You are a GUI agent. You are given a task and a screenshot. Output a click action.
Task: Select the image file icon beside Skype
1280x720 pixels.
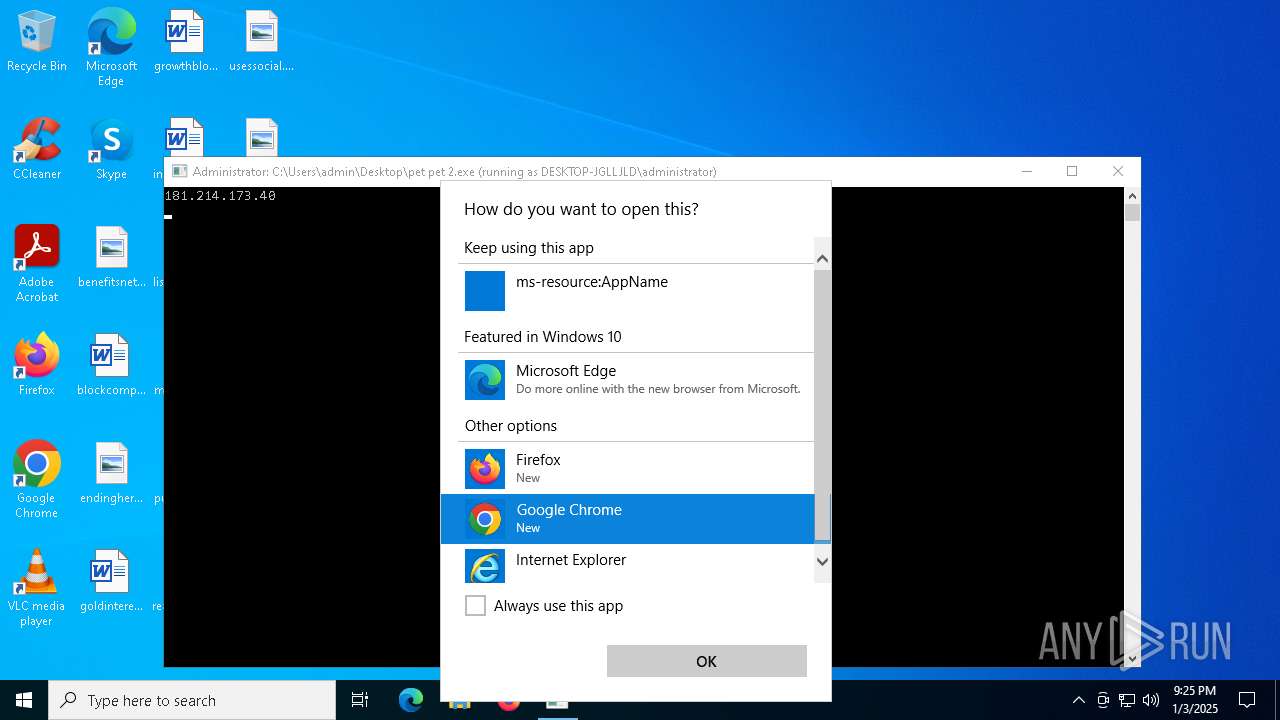pos(261,137)
